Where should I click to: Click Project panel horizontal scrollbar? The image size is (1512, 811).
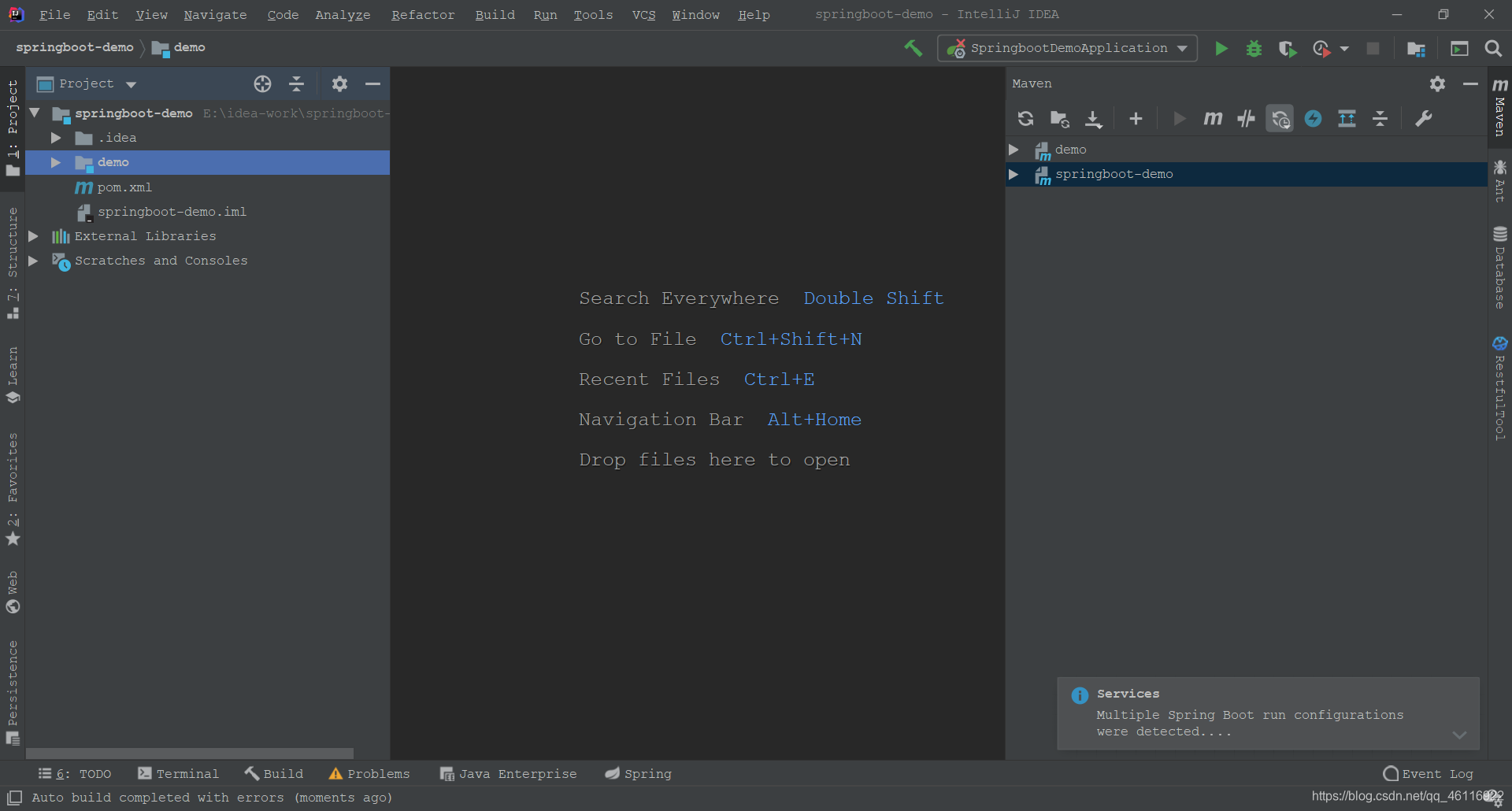190,754
